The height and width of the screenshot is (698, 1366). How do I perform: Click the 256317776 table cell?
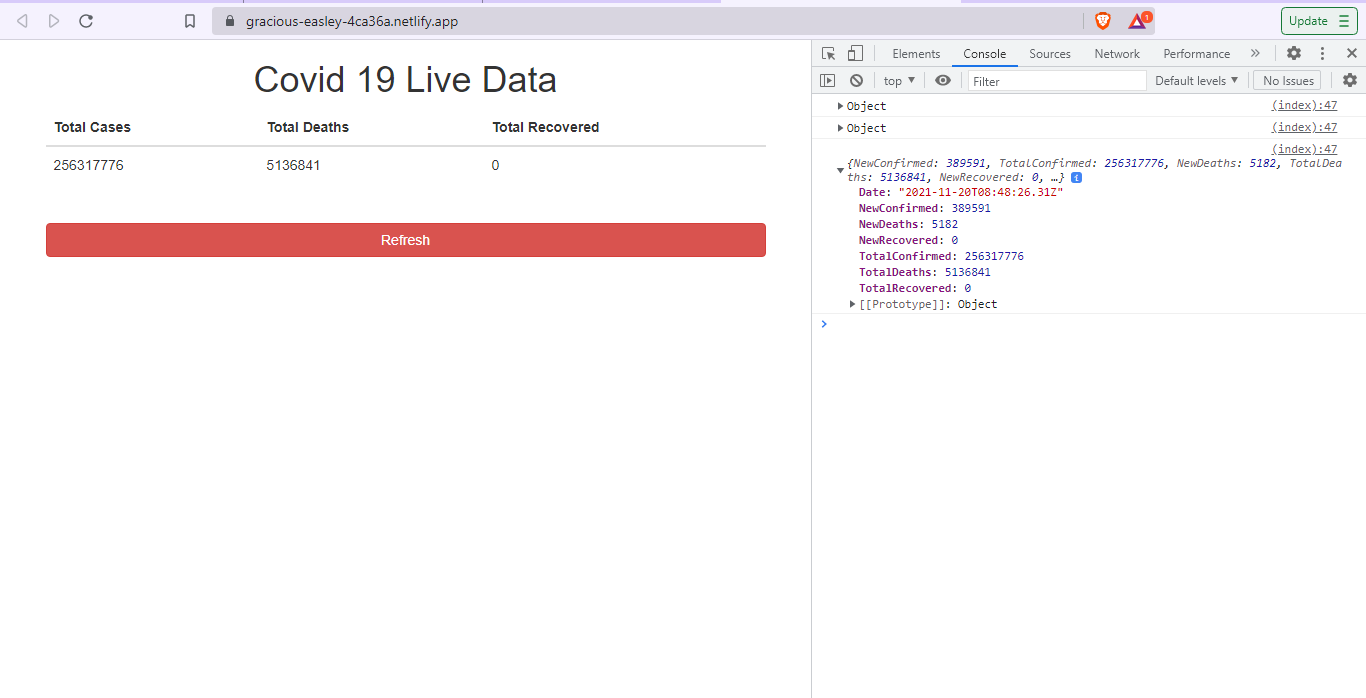click(89, 165)
